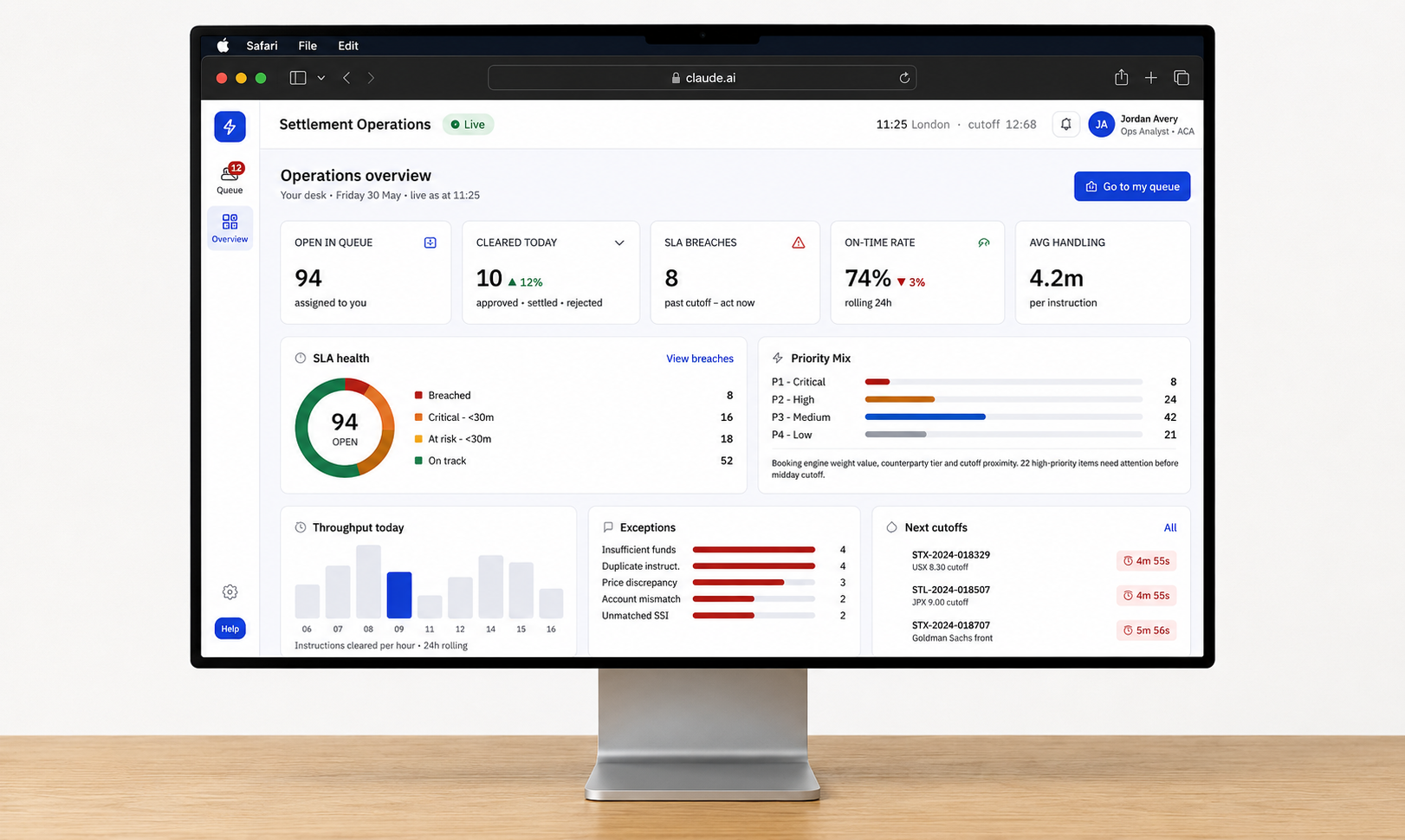This screenshot has height=840, width=1405.
Task: Open the All link in Next cutoffs
Action: tap(1170, 527)
